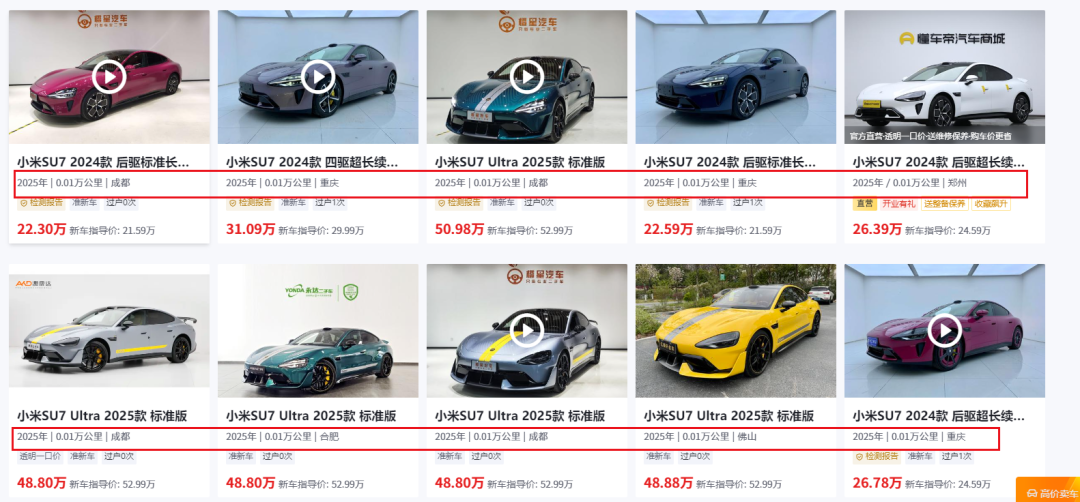Viewport: 1080px width, 502px height.
Task: Open the white SU7 Zhengzhou listing image
Action: [x=944, y=76]
